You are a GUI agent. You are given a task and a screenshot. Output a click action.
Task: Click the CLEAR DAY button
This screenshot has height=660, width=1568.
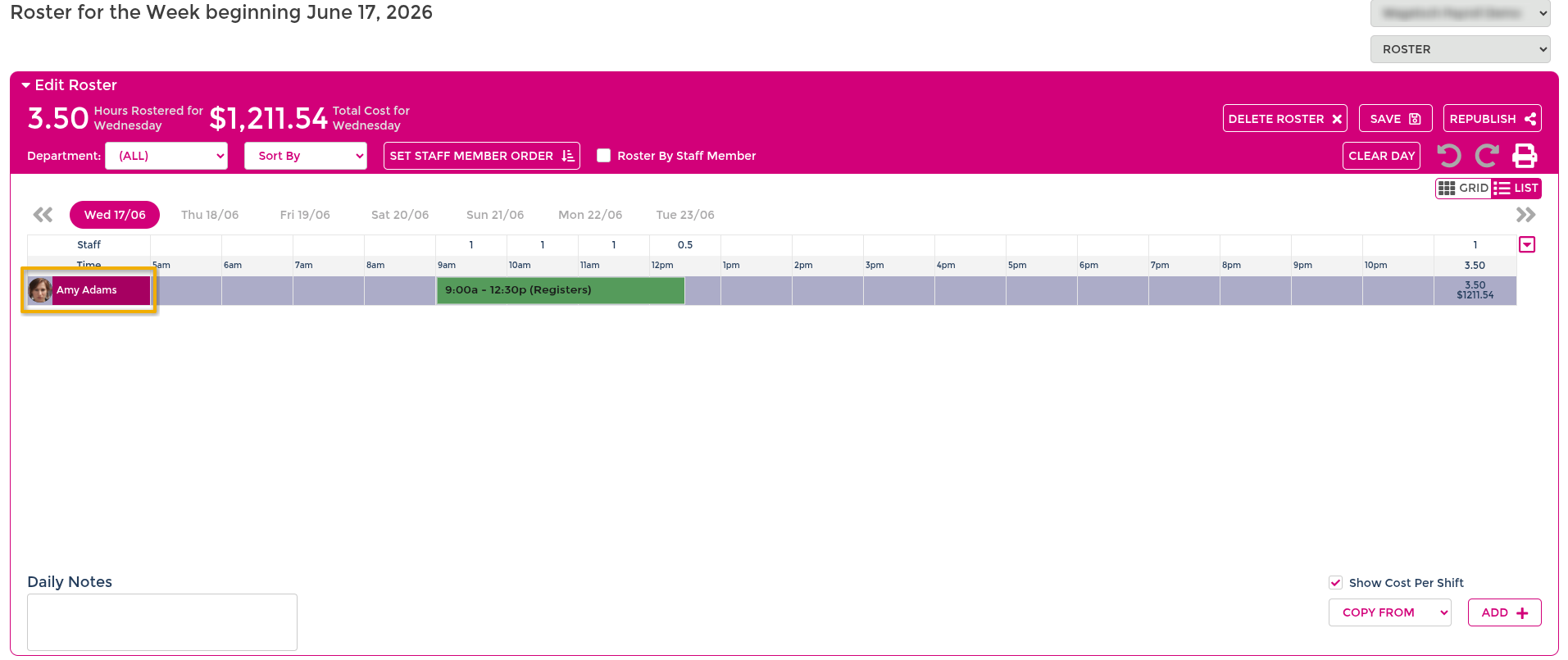coord(1381,156)
